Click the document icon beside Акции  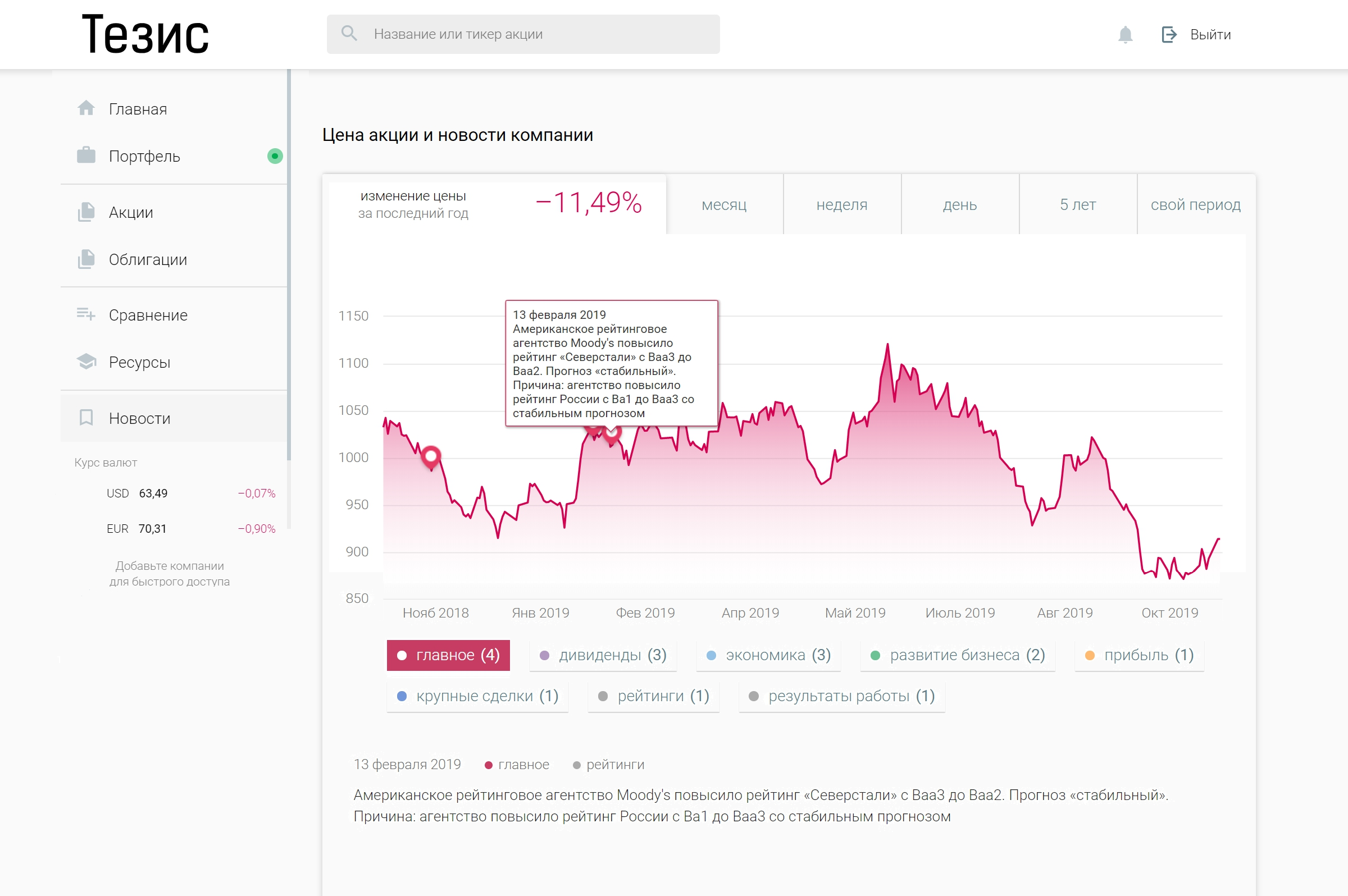86,212
